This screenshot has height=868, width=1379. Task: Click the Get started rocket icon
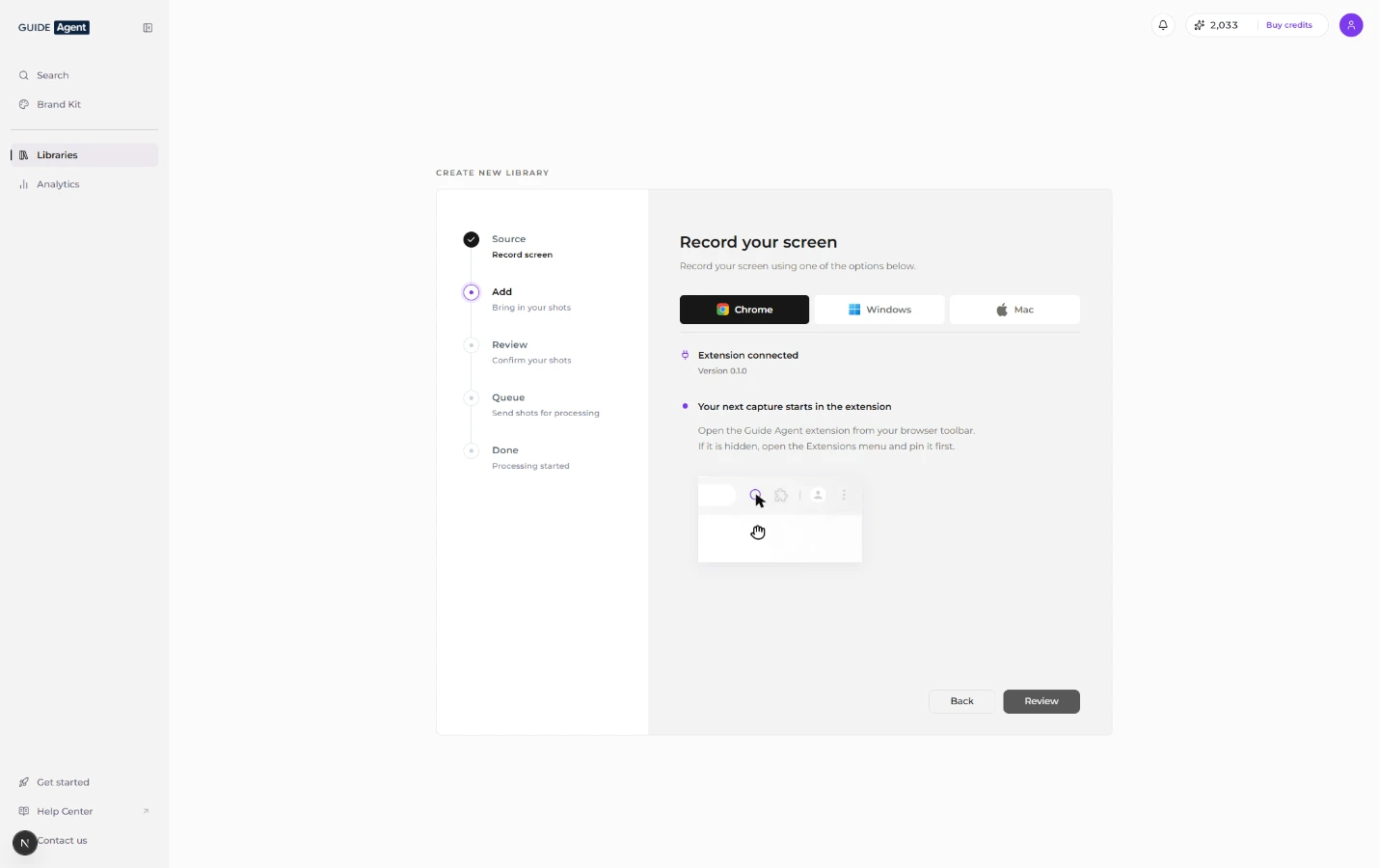(24, 782)
